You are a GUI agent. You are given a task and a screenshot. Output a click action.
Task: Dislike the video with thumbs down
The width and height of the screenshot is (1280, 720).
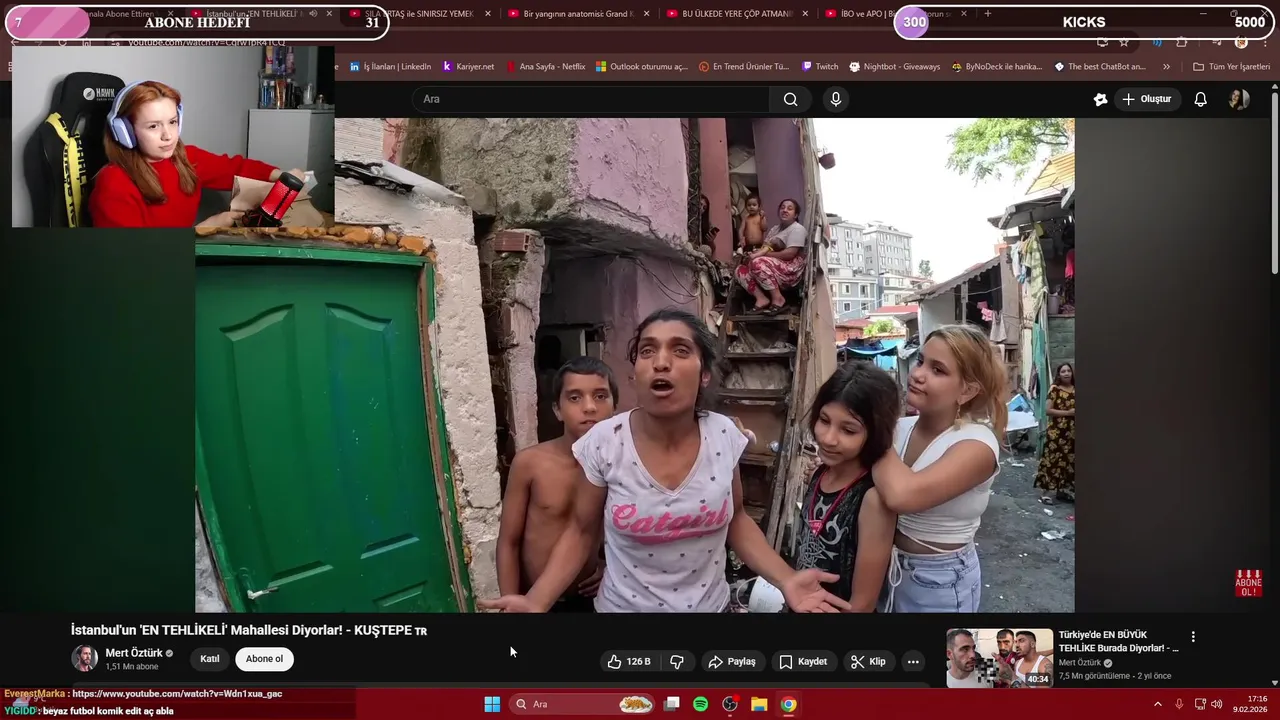coord(677,661)
